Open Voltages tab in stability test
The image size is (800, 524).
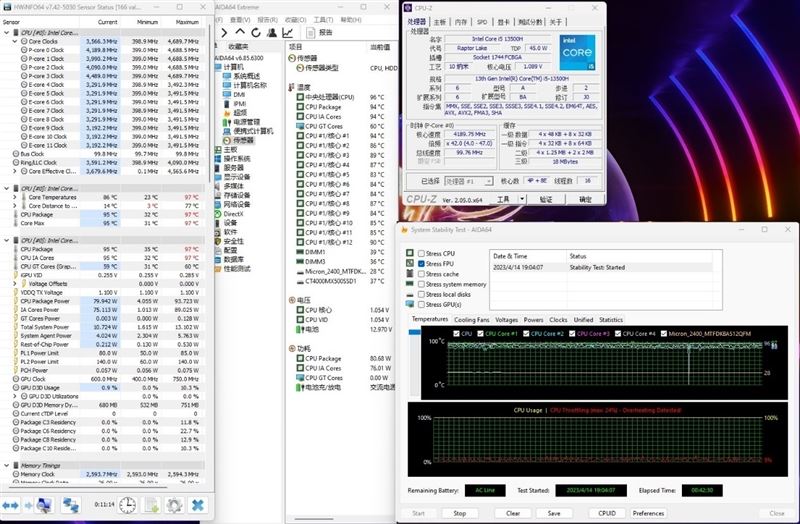(506, 320)
